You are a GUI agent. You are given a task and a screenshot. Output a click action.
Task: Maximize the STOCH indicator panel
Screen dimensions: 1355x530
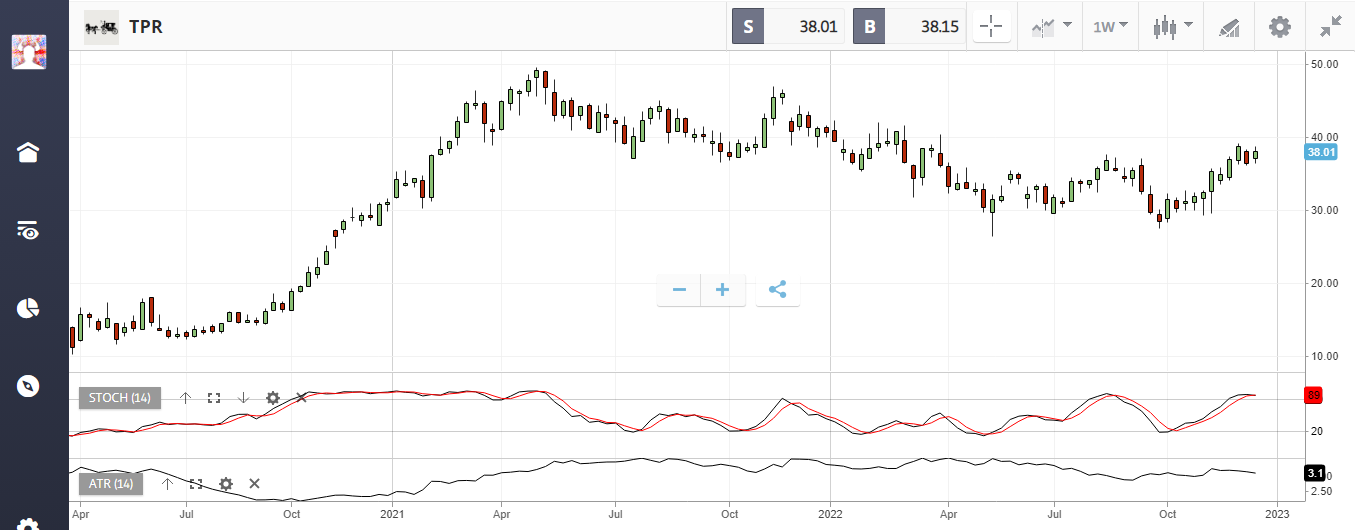coord(213,398)
